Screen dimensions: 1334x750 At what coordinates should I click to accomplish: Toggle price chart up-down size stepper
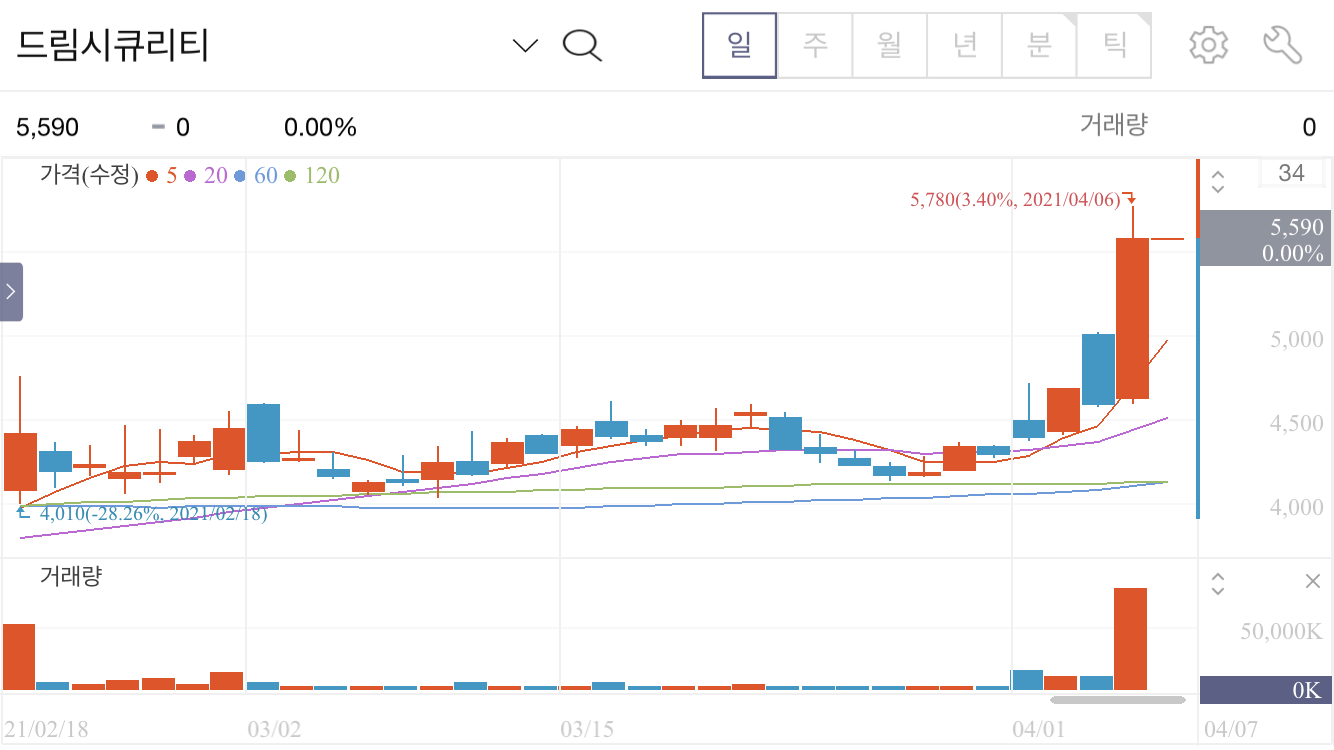click(1217, 181)
